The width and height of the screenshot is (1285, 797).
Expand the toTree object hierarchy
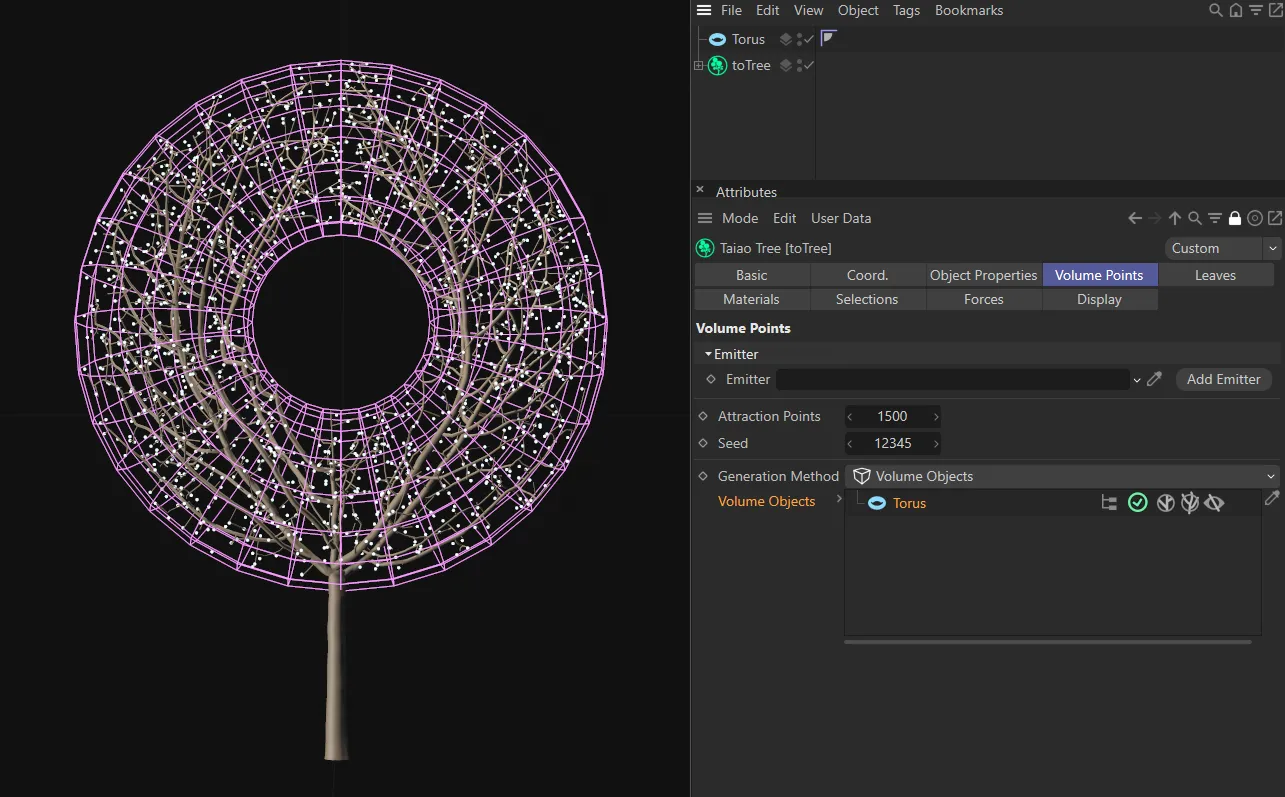(x=699, y=65)
